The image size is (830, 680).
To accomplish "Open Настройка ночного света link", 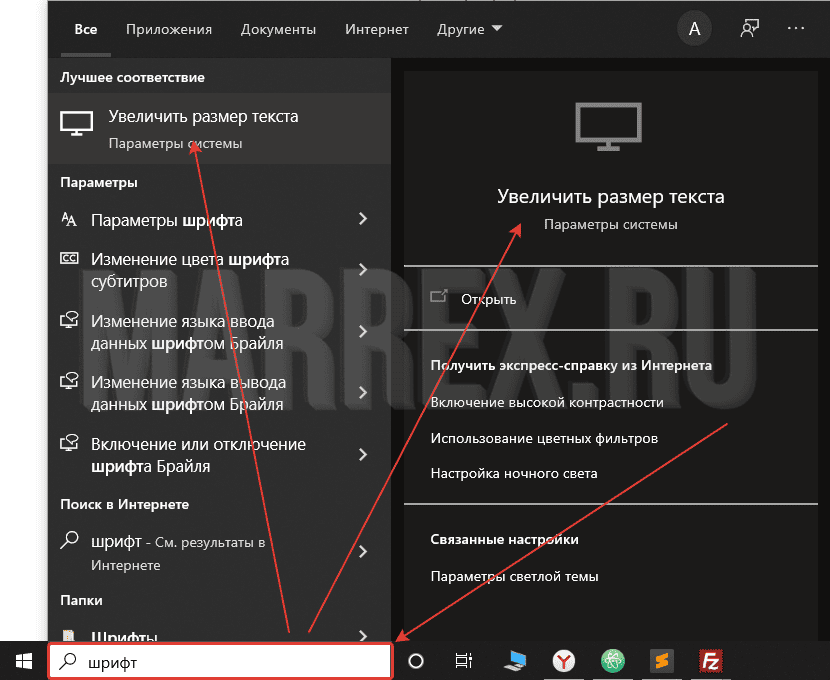I will [514, 474].
